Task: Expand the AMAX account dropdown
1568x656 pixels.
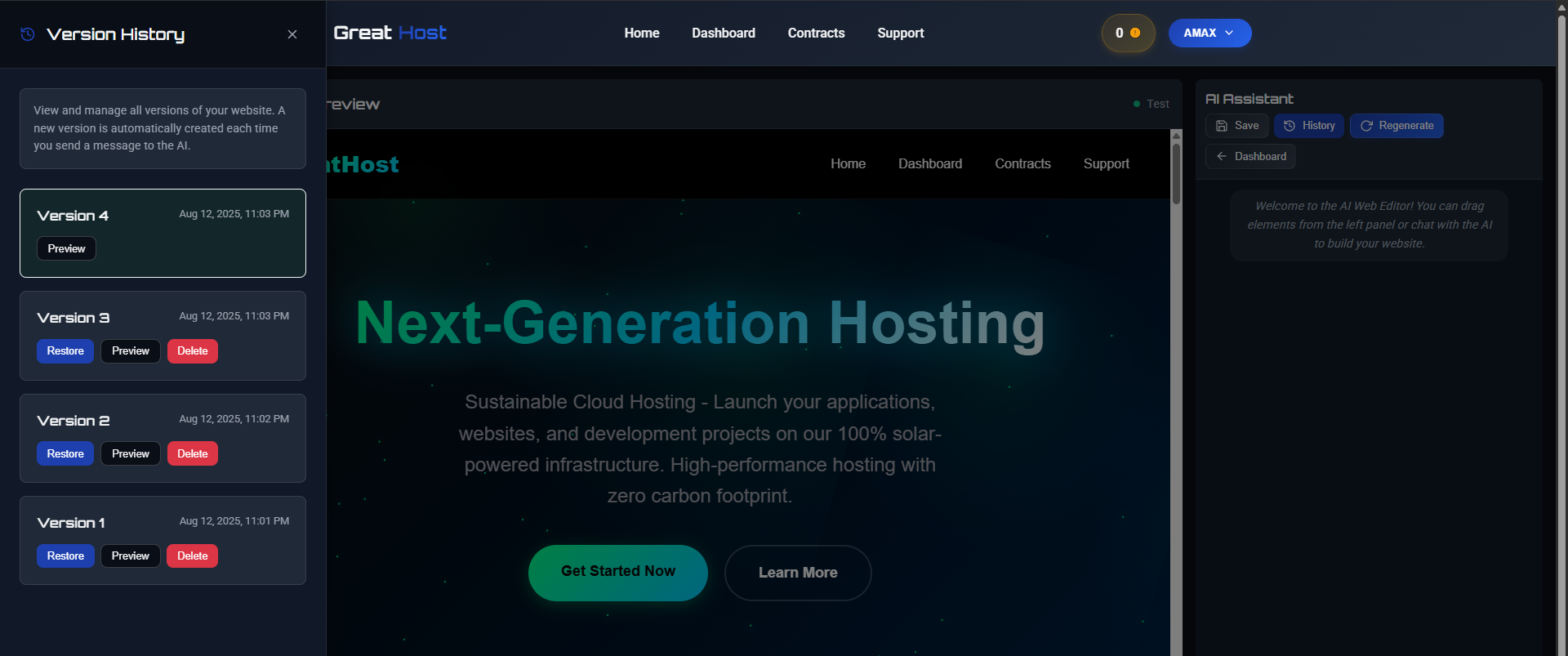Action: click(1209, 33)
